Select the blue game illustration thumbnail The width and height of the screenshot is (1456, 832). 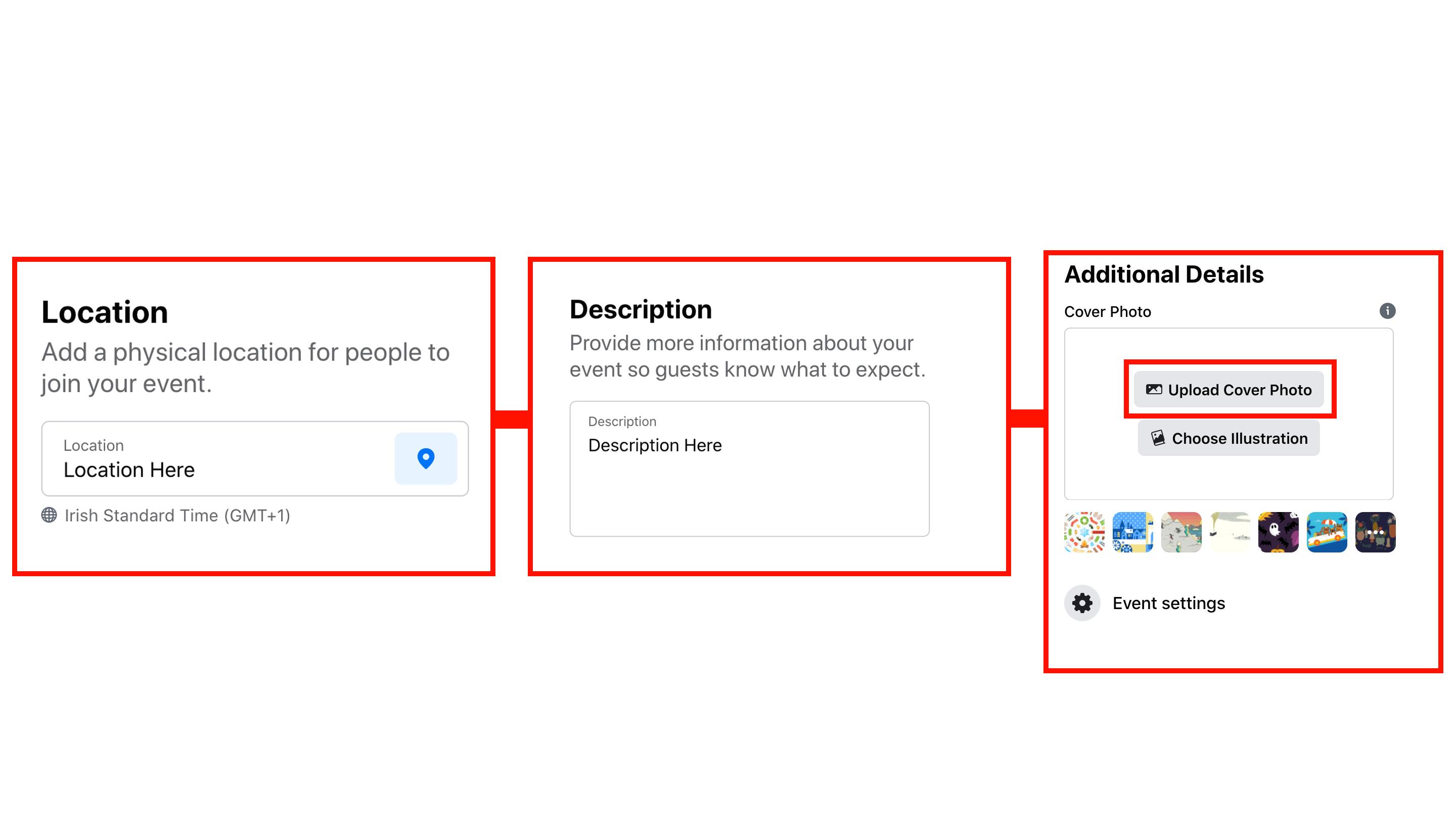click(1132, 532)
